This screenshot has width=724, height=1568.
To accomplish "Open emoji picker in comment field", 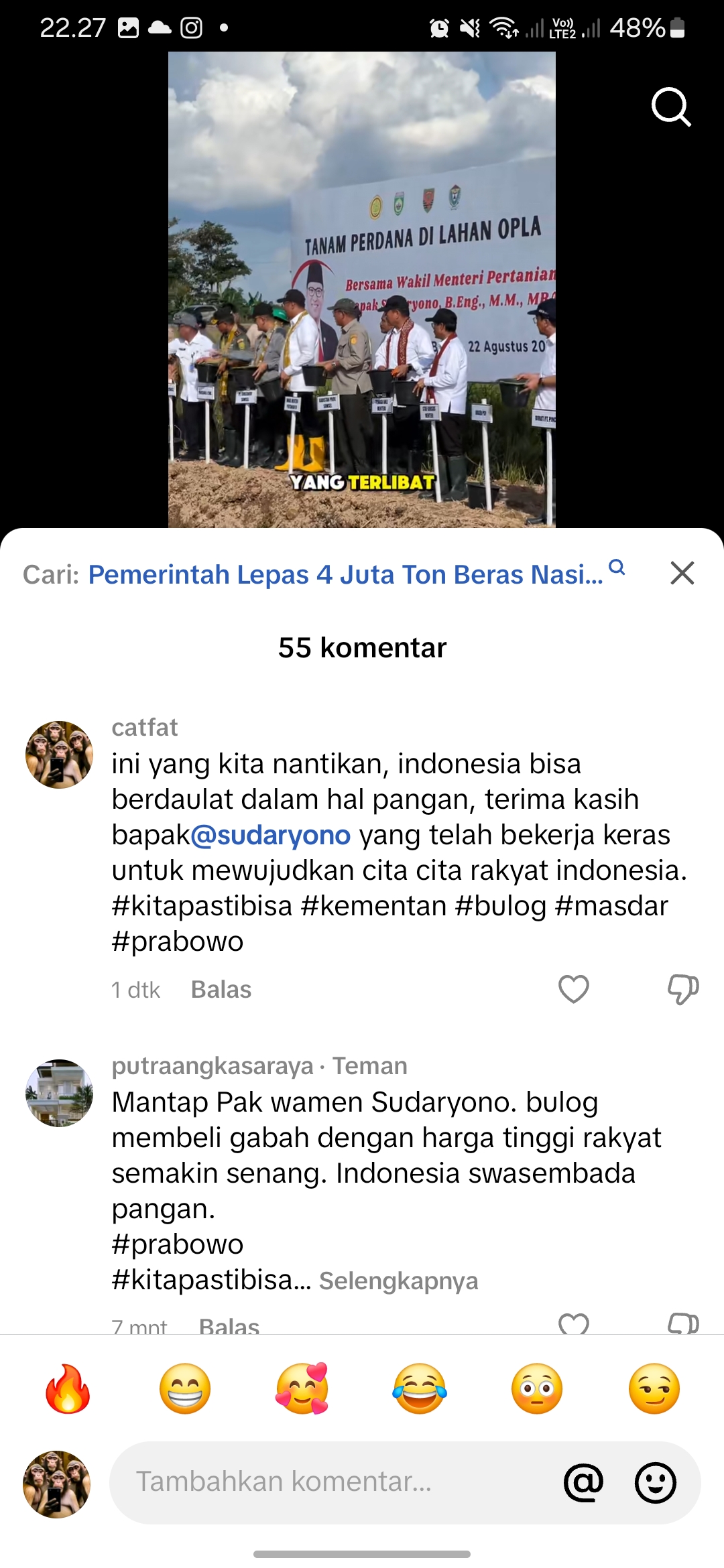I will coord(655,1482).
